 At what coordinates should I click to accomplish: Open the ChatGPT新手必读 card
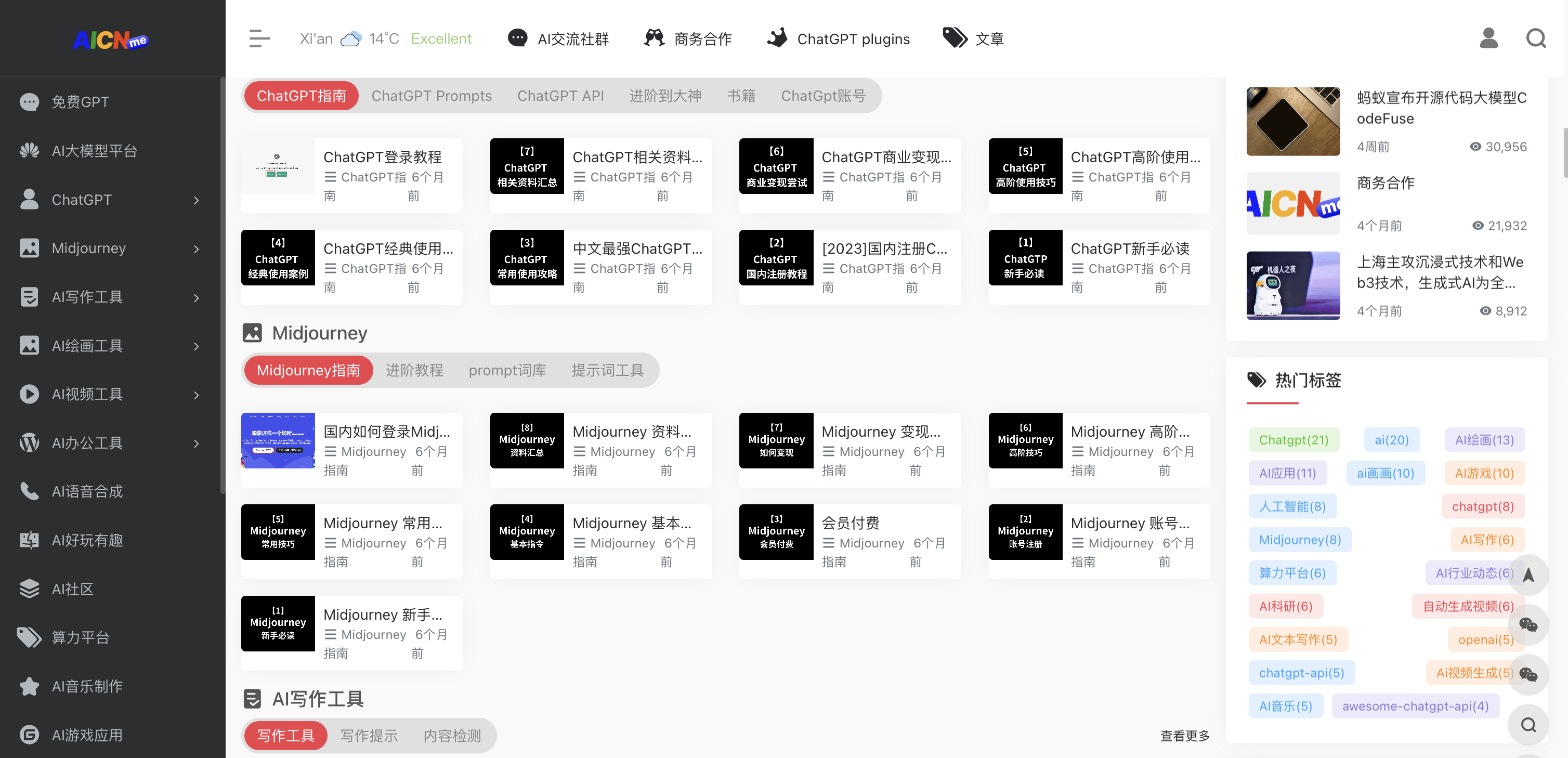(1099, 267)
